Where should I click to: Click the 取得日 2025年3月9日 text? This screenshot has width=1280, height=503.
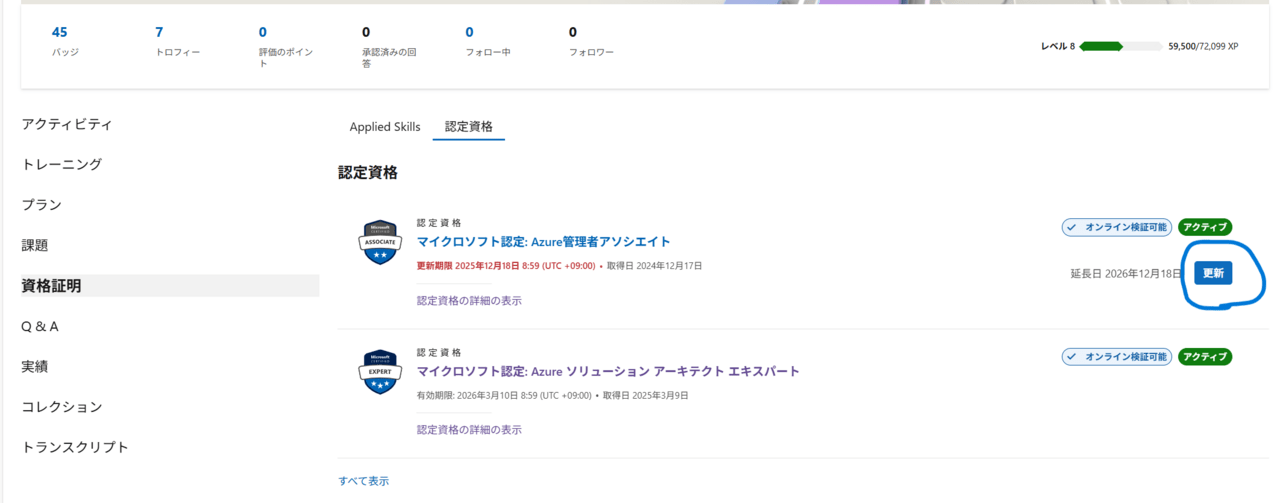[x=645, y=395]
